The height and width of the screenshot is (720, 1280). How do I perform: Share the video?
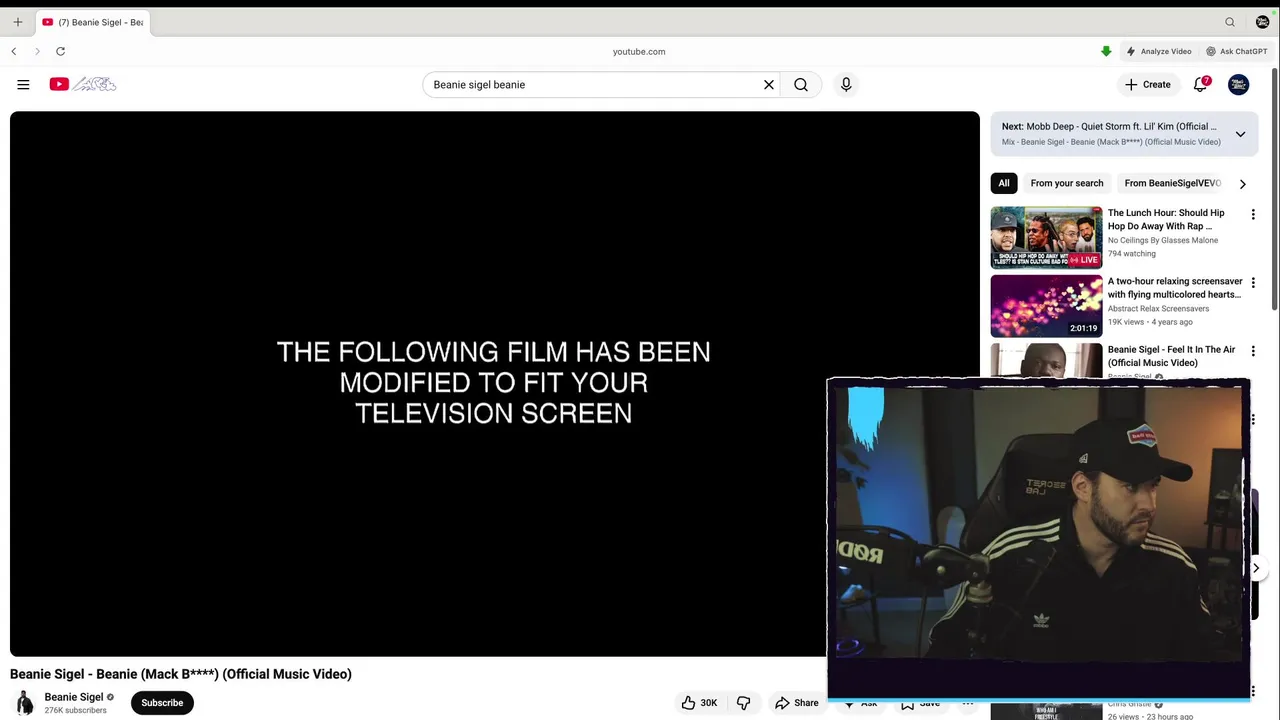pyautogui.click(x=797, y=703)
